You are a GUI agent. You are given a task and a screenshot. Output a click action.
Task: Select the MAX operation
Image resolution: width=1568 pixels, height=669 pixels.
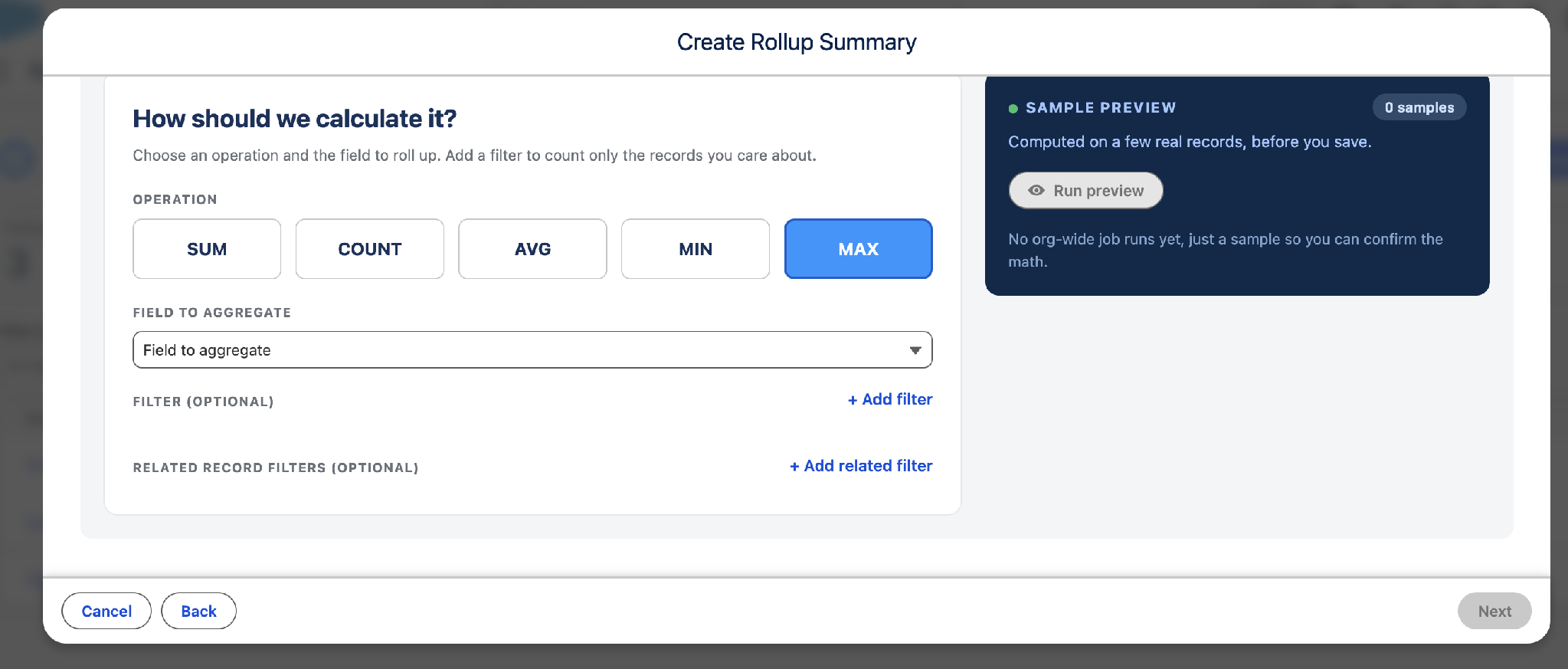(859, 249)
